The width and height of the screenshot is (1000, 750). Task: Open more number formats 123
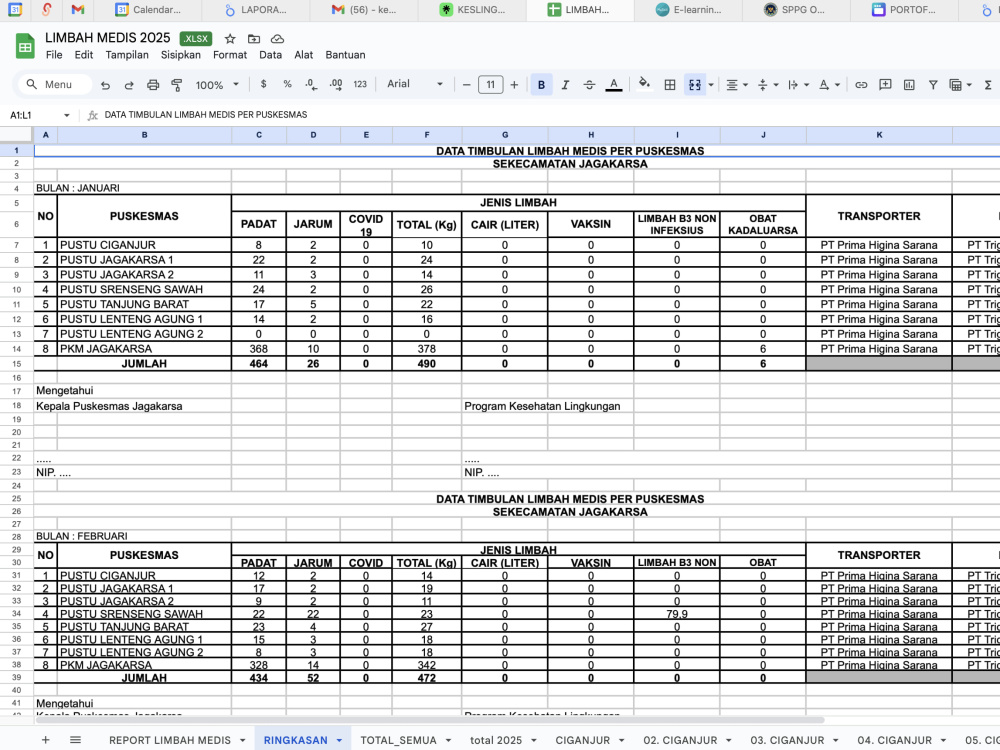pyautogui.click(x=360, y=84)
